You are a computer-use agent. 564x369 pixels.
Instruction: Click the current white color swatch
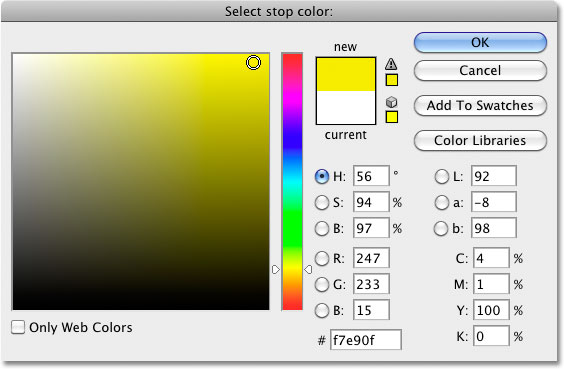click(346, 108)
